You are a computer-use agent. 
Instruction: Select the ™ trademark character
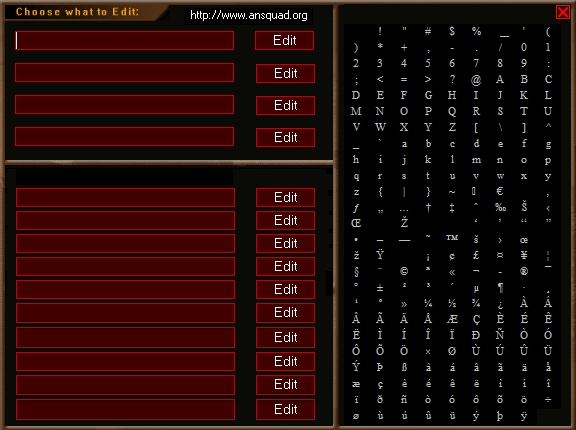click(x=452, y=238)
